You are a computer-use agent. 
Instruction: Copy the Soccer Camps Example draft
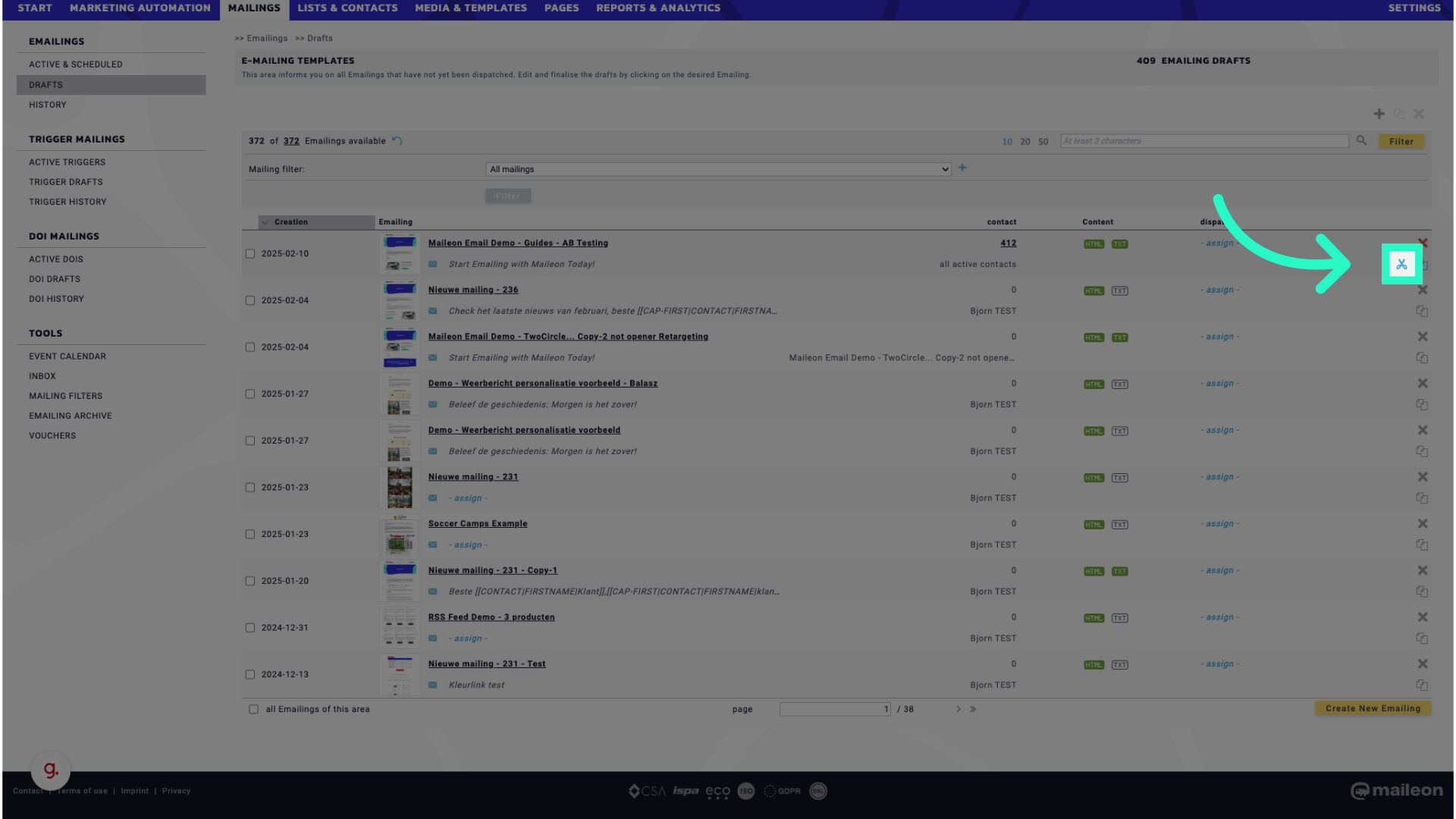(x=1422, y=544)
